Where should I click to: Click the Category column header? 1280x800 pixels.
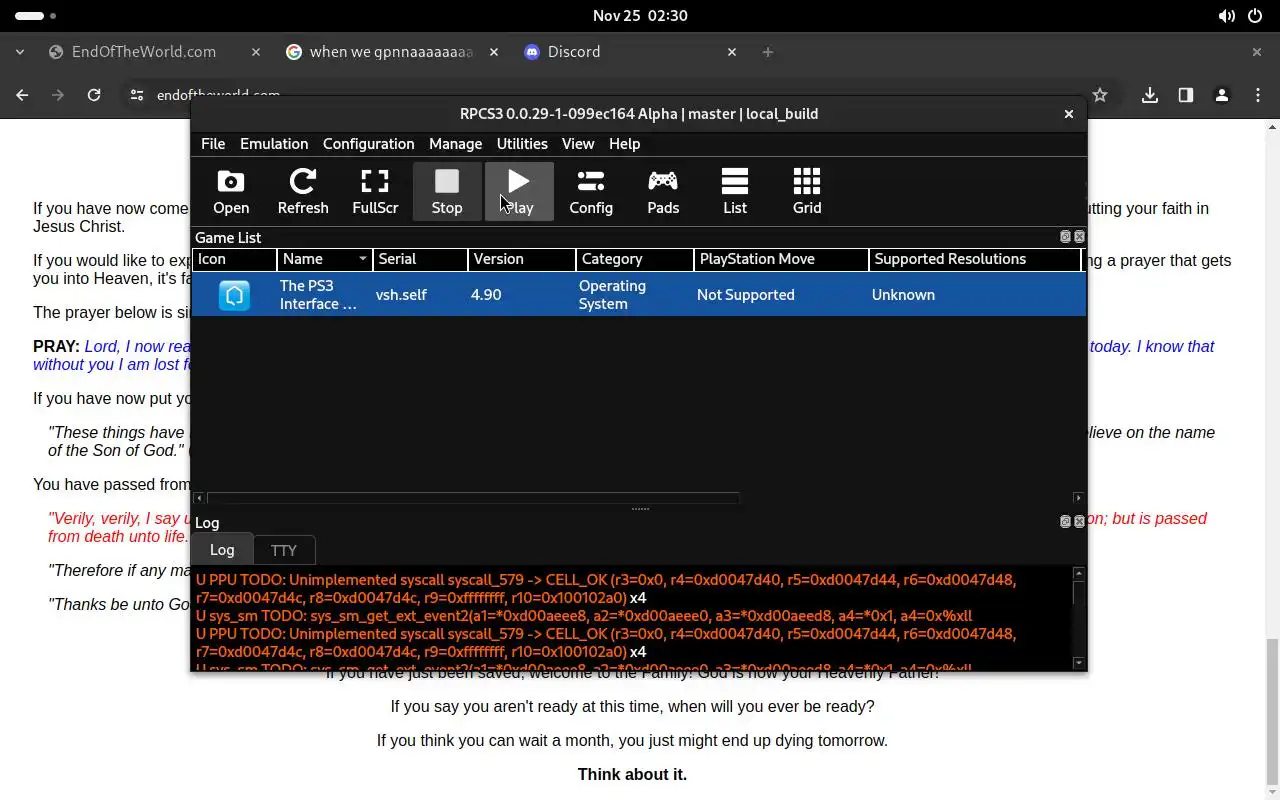(635, 259)
